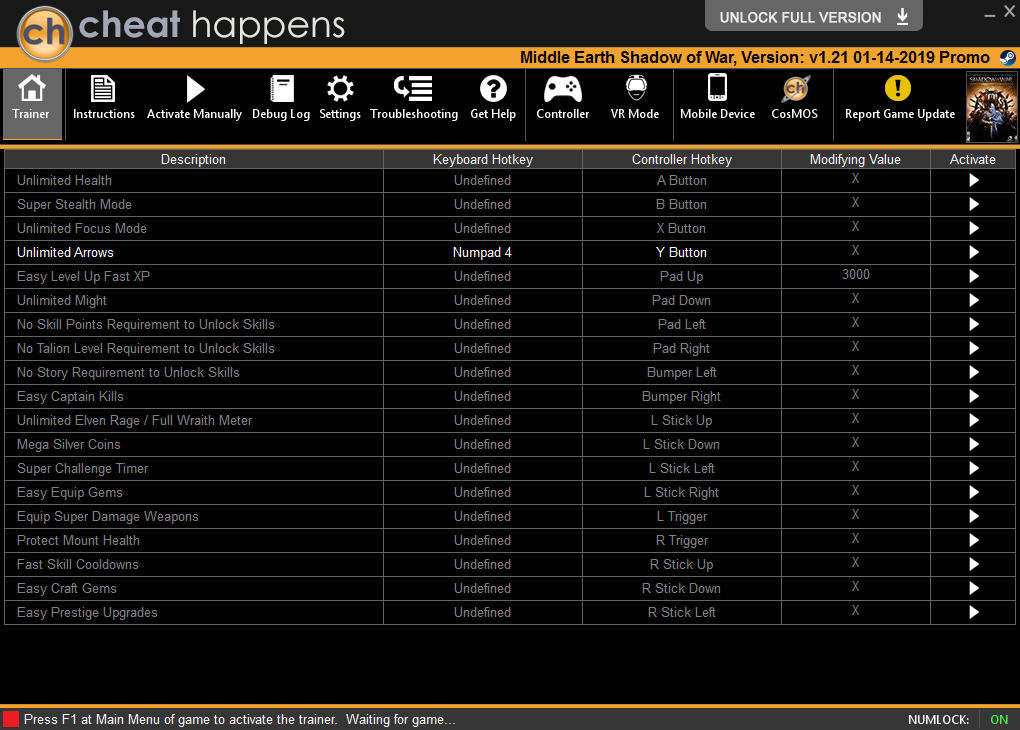This screenshot has width=1020, height=730.
Task: Click the Activate column header
Action: click(973, 159)
